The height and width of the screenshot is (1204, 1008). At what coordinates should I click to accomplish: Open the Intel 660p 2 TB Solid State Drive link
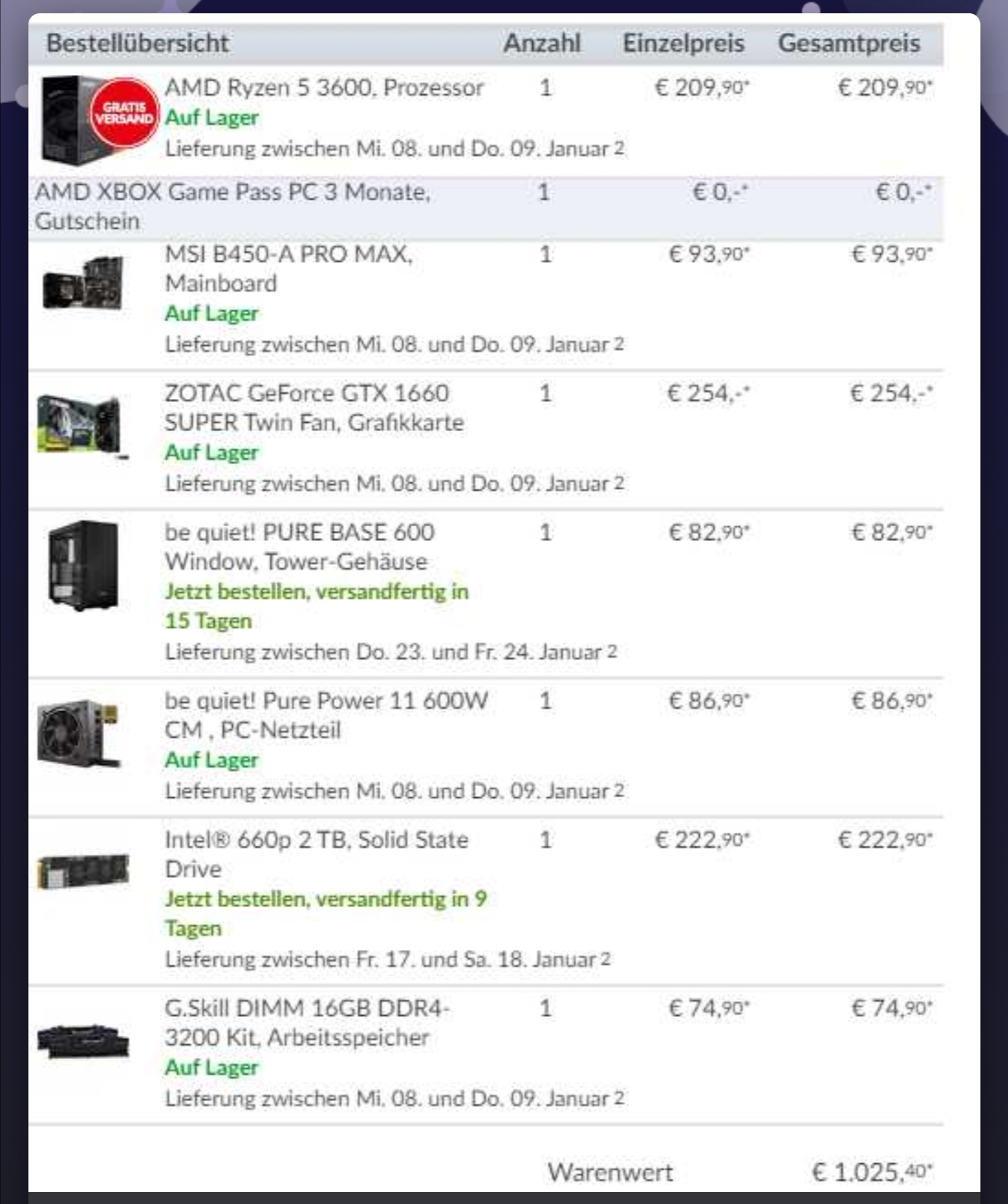coord(316,854)
